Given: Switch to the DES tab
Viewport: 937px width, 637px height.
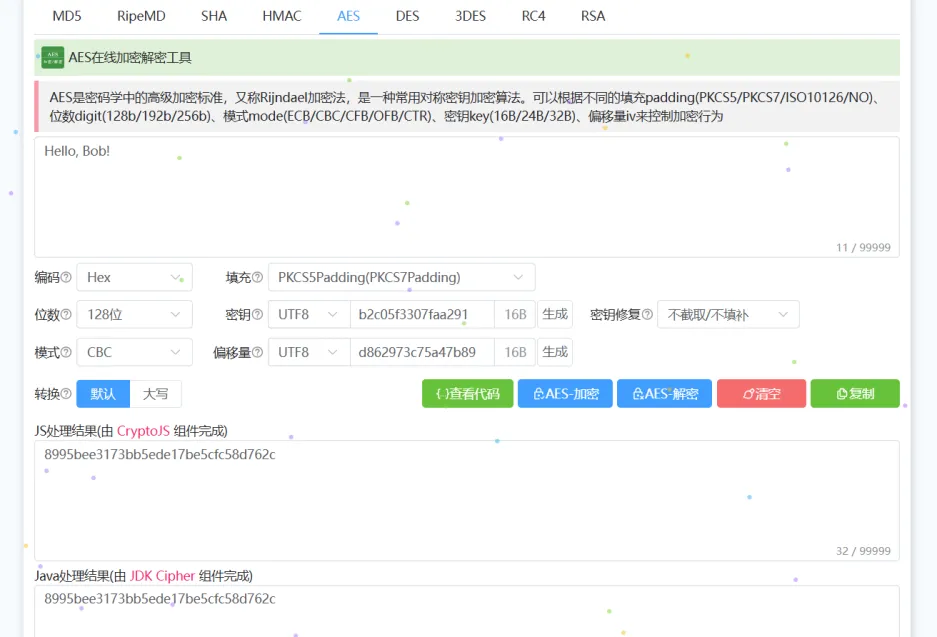Looking at the screenshot, I should (408, 16).
